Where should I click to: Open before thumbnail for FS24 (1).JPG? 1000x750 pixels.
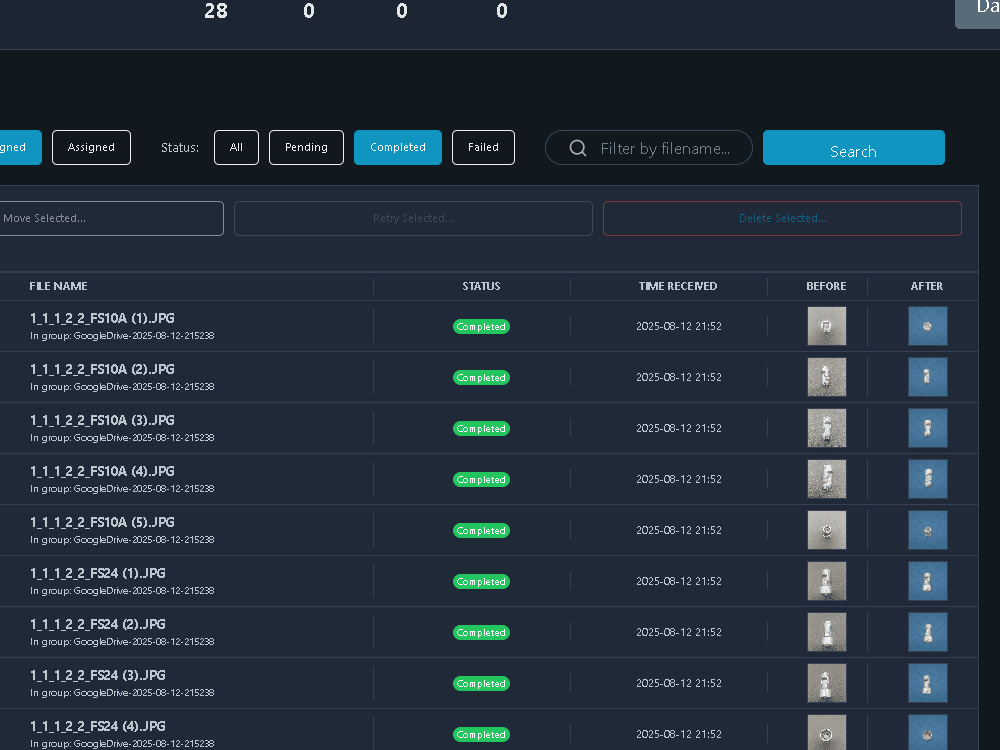(x=827, y=581)
